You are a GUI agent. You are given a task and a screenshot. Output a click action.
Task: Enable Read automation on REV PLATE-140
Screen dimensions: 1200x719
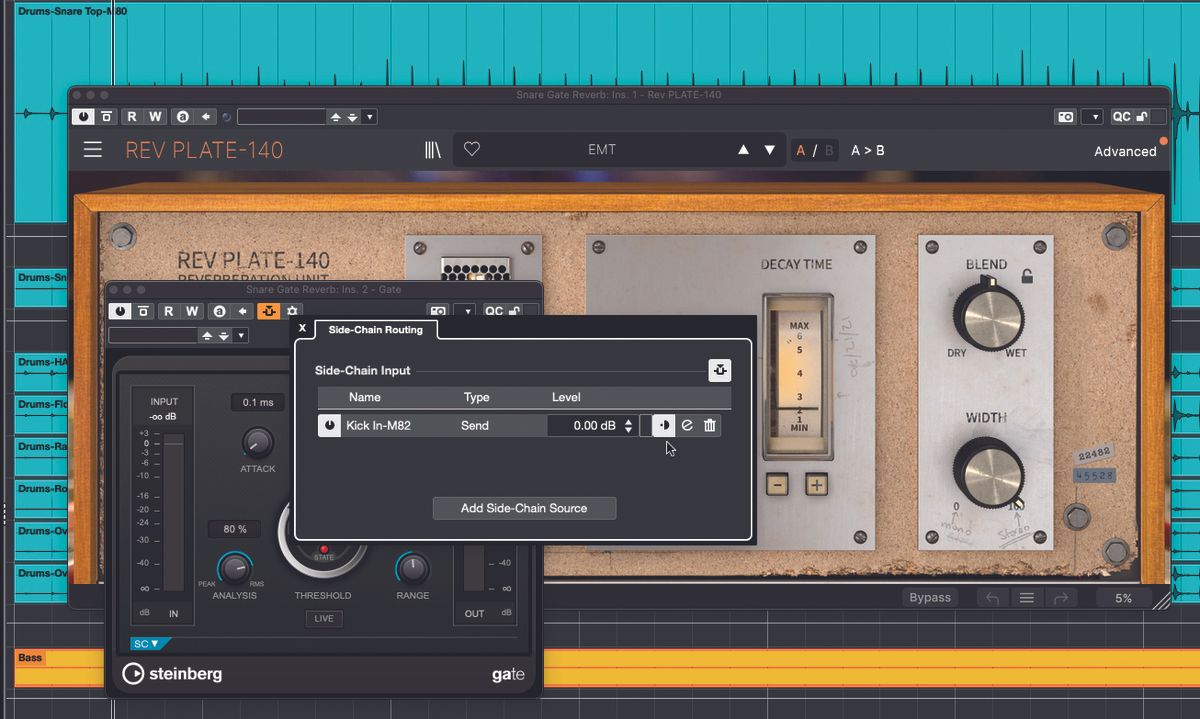[131, 116]
